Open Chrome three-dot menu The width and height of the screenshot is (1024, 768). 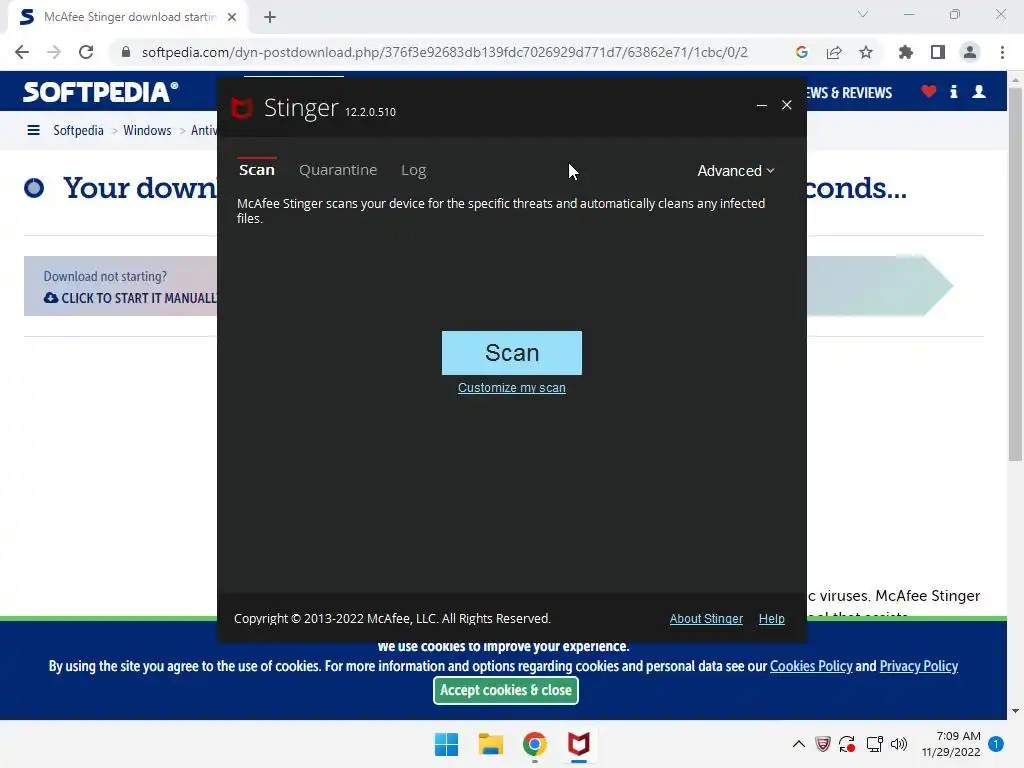point(1002,52)
